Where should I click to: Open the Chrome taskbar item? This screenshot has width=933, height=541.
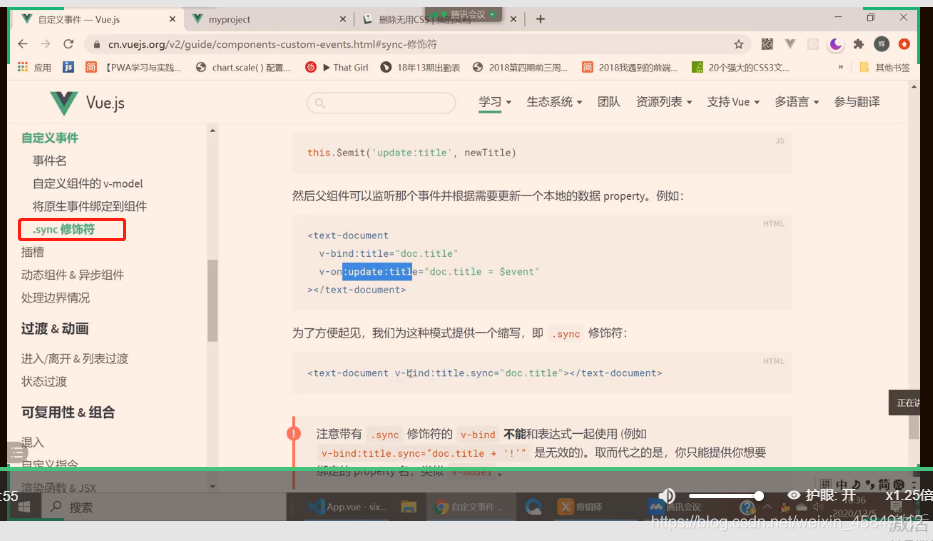(467, 507)
